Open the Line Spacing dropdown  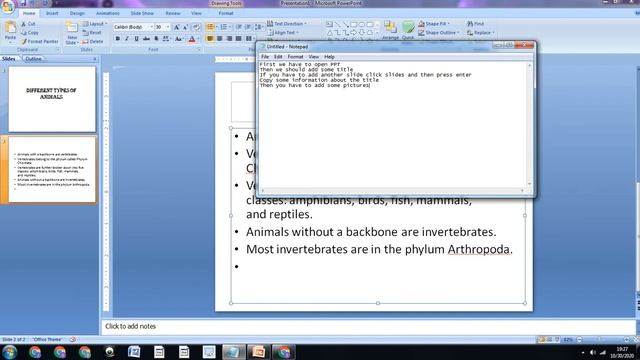point(259,27)
